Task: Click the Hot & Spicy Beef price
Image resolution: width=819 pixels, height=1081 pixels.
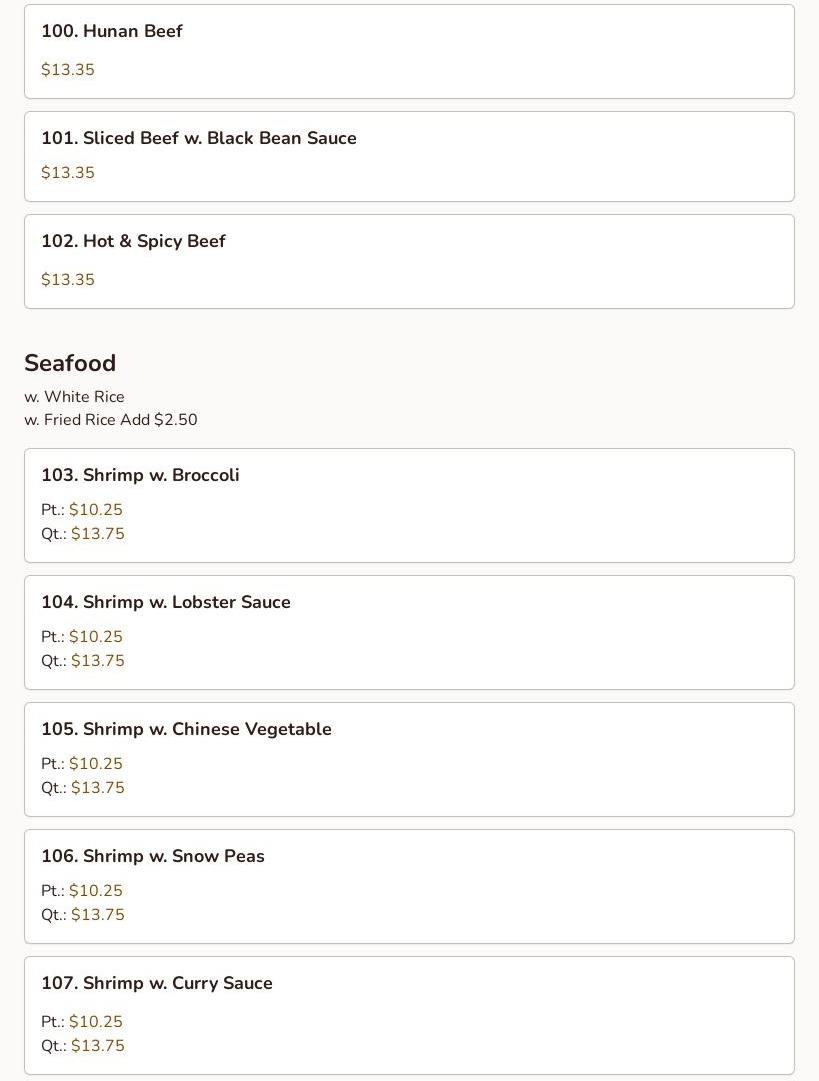Action: [x=68, y=280]
